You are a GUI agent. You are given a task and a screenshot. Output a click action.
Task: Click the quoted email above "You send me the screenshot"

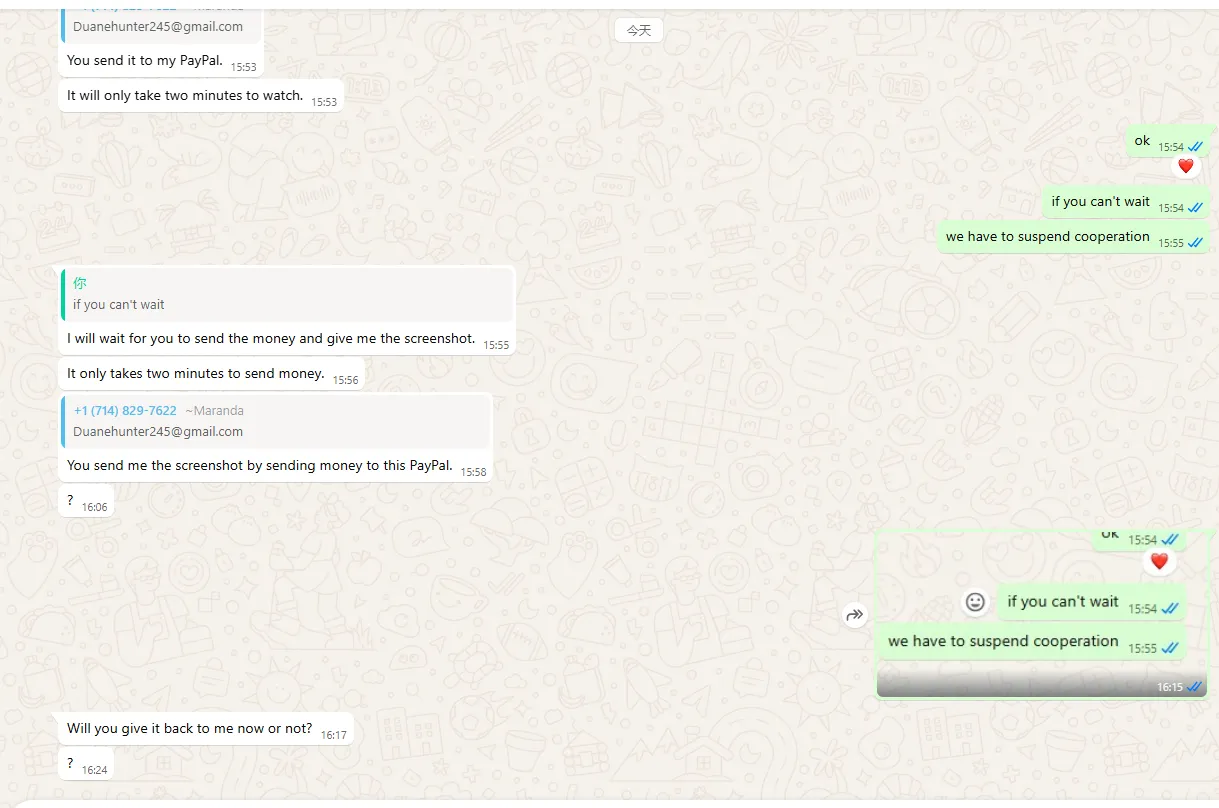point(158,432)
